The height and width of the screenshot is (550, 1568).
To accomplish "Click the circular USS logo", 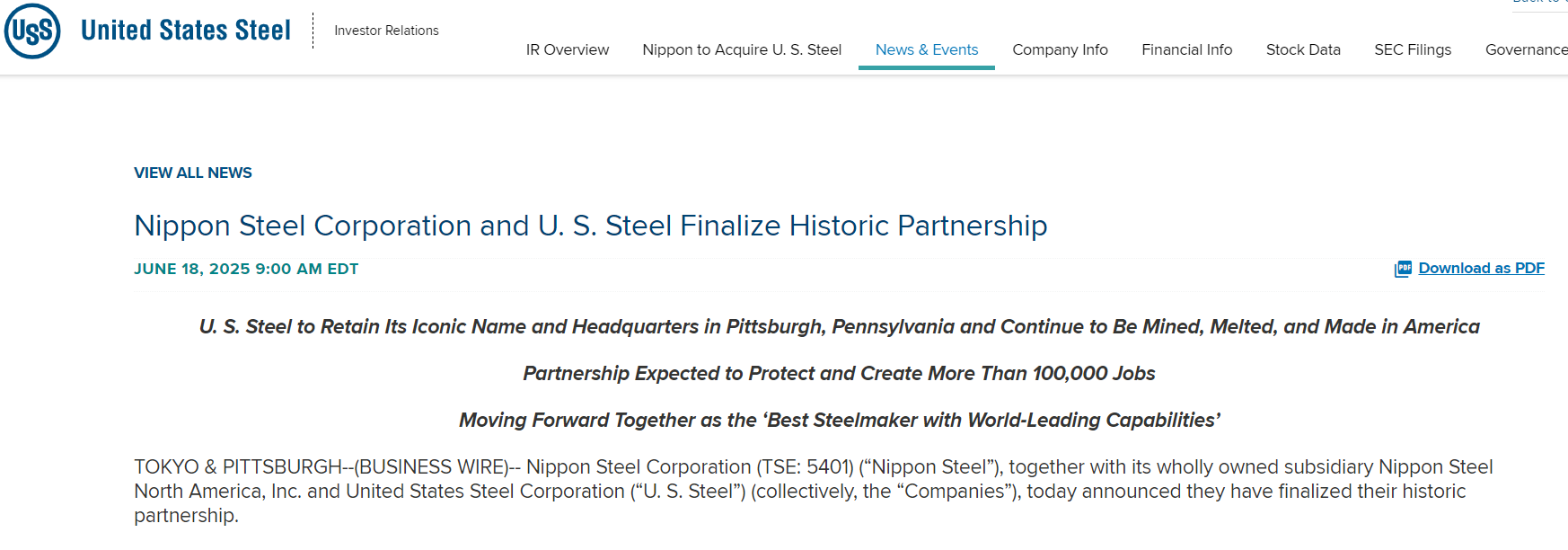I will pyautogui.click(x=32, y=31).
